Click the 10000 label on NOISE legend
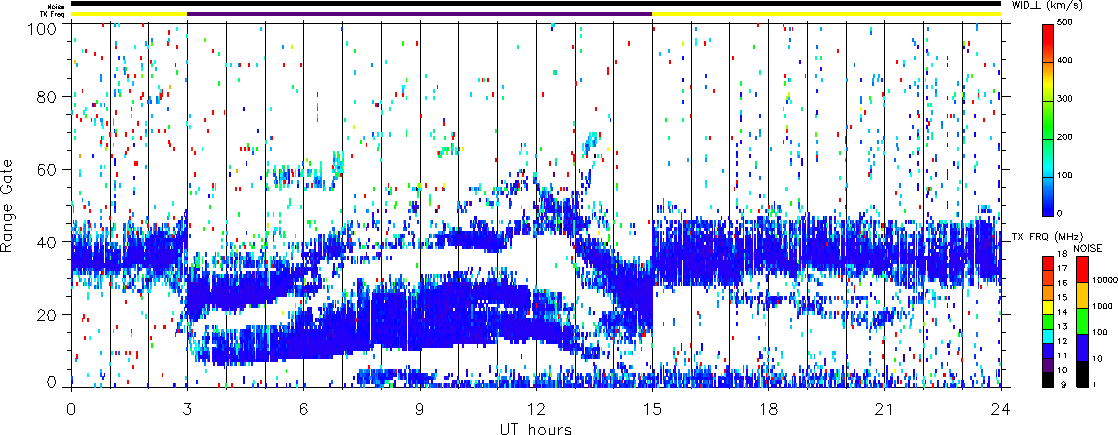 coord(1104,282)
